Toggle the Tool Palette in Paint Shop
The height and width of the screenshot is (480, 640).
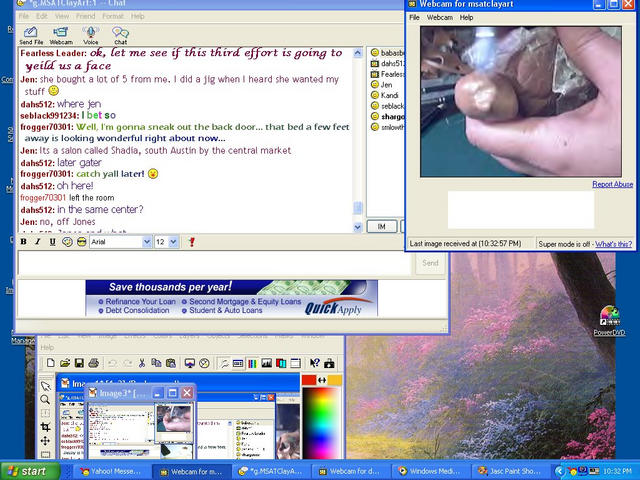[x=224, y=363]
